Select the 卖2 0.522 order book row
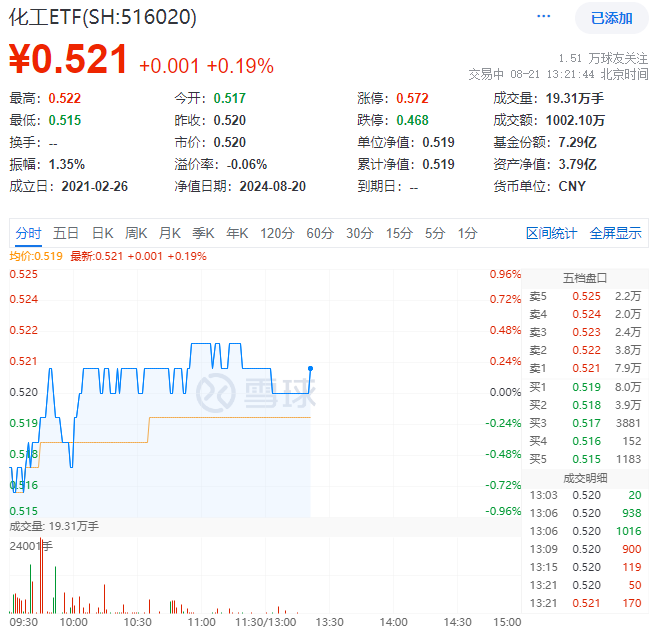 click(x=585, y=350)
